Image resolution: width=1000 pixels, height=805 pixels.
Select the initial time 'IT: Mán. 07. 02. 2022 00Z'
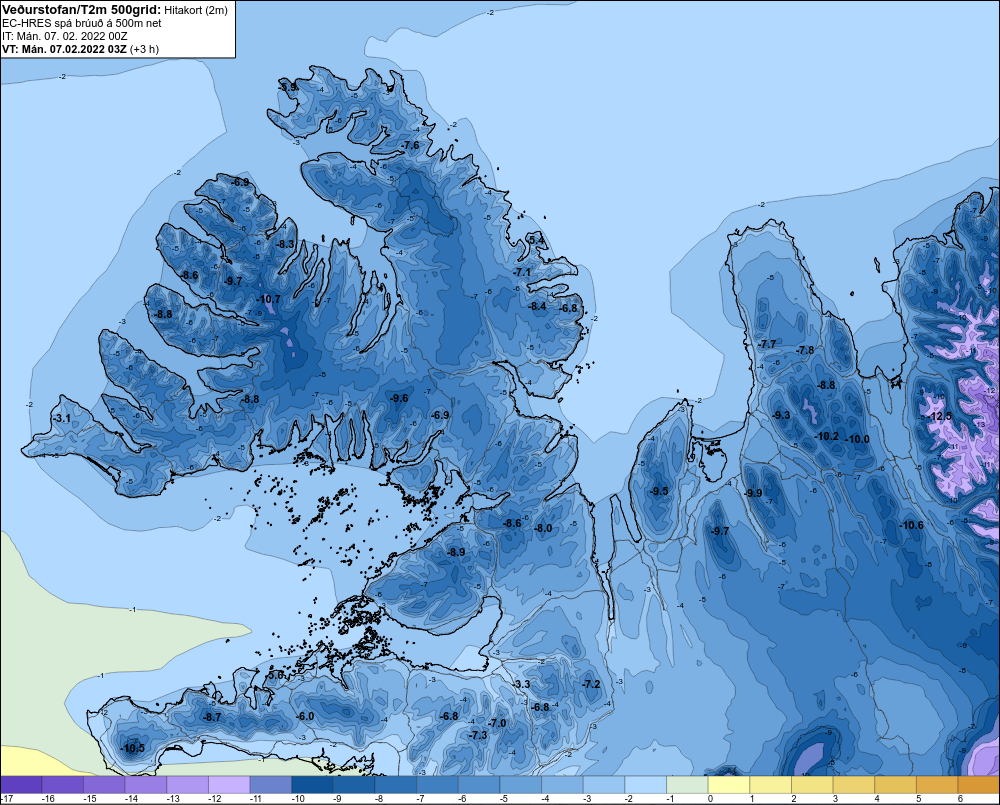64,36
